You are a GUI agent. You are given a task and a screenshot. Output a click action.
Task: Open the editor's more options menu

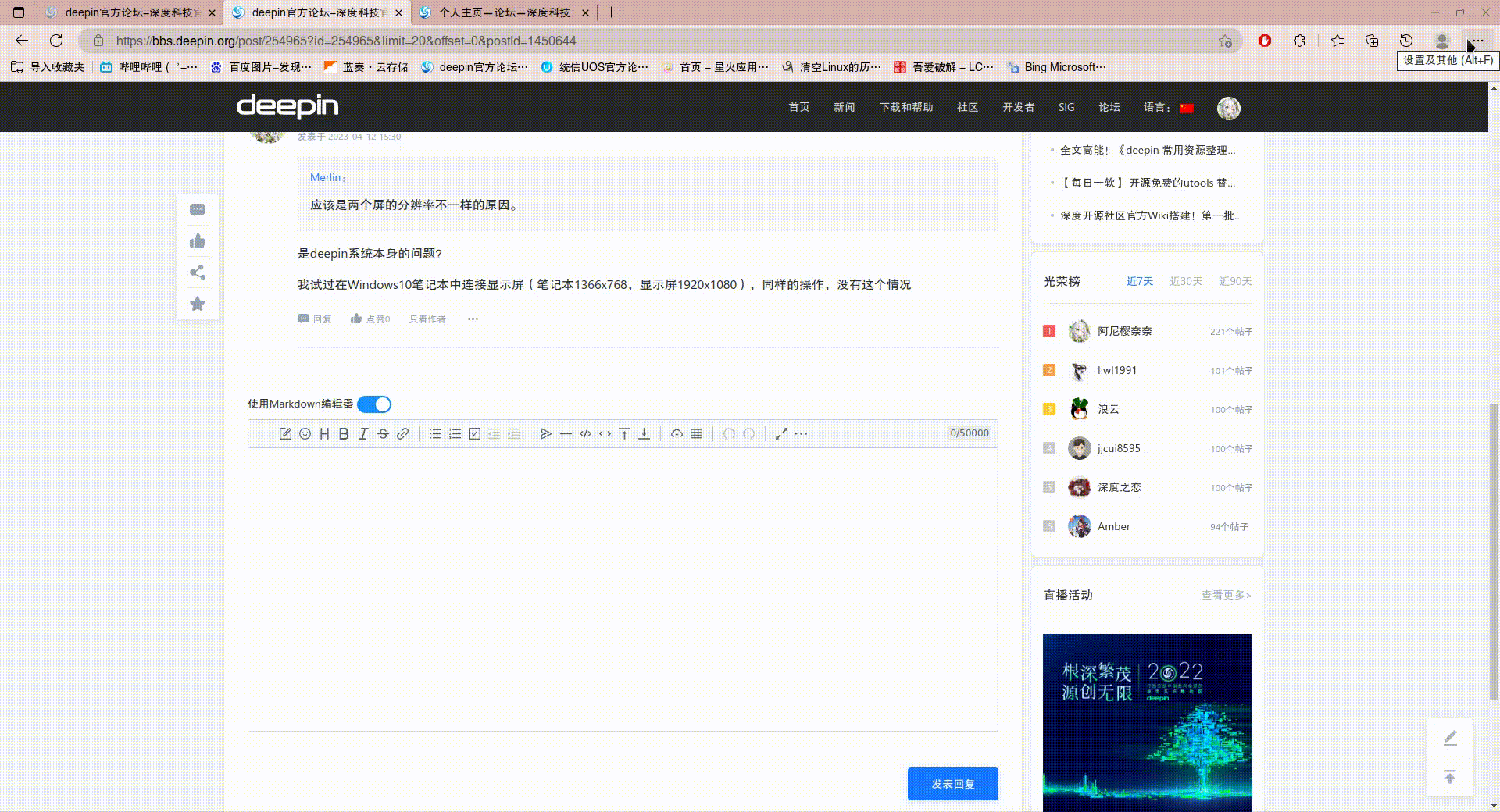(802, 434)
